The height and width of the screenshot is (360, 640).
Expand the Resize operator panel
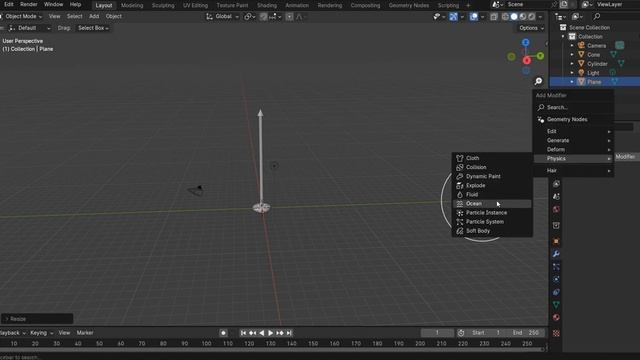37,319
